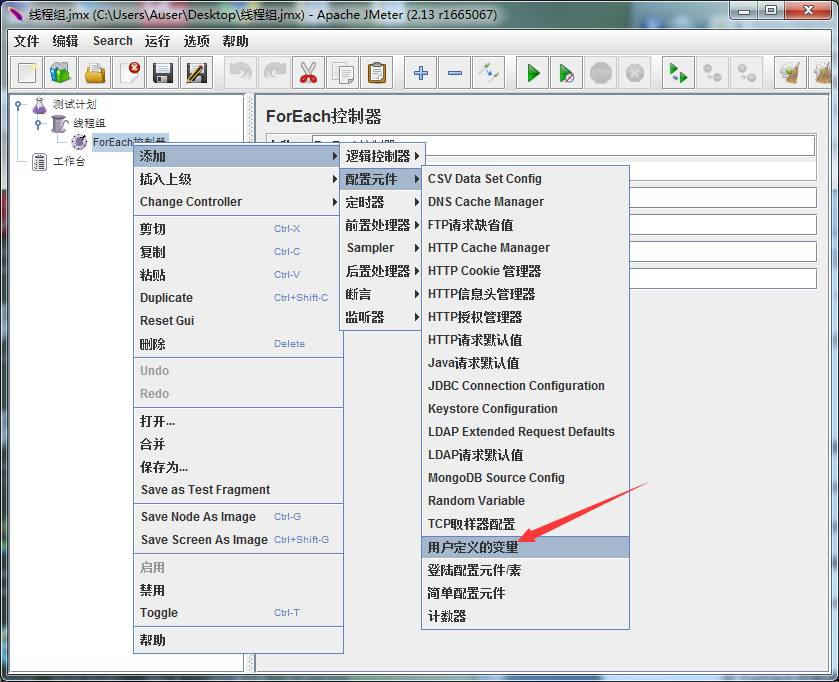Choose Save as Test Fragment

click(238, 490)
